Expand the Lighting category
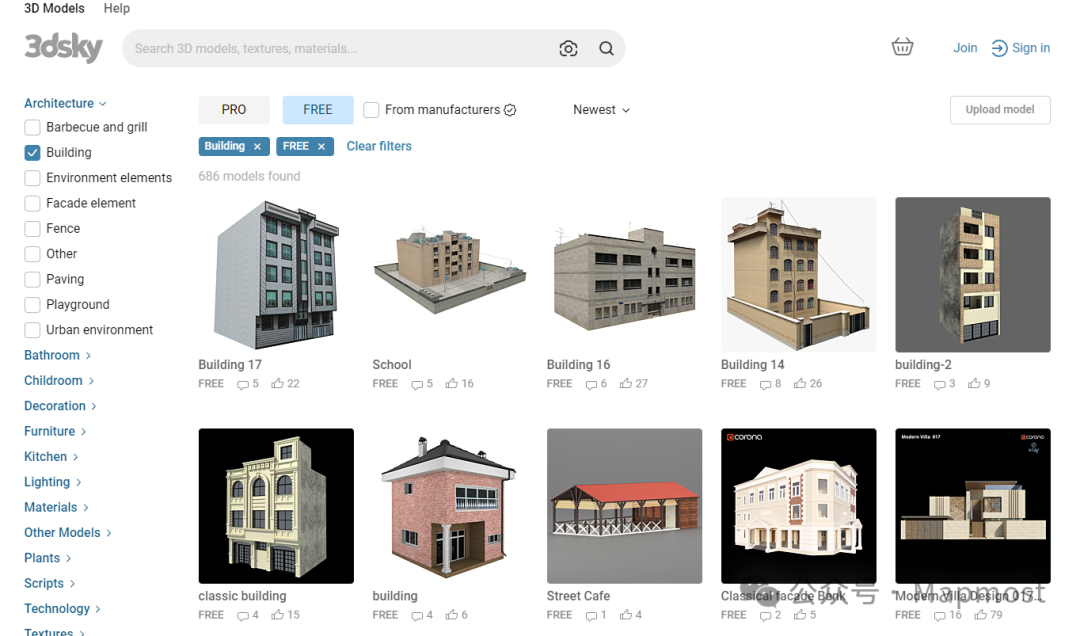Screen dimensions: 1080x636 click(x=53, y=482)
